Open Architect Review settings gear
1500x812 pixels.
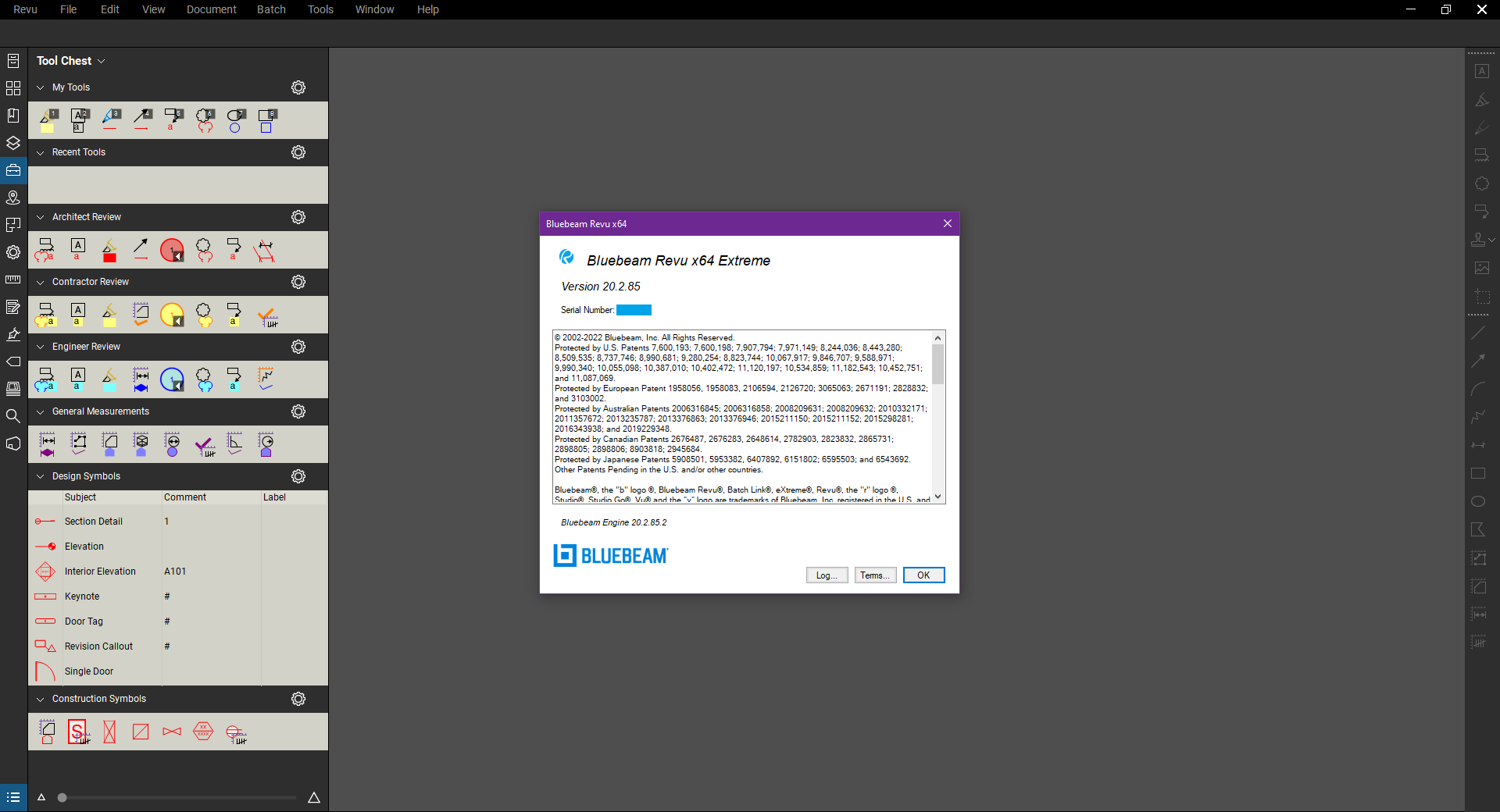point(298,217)
